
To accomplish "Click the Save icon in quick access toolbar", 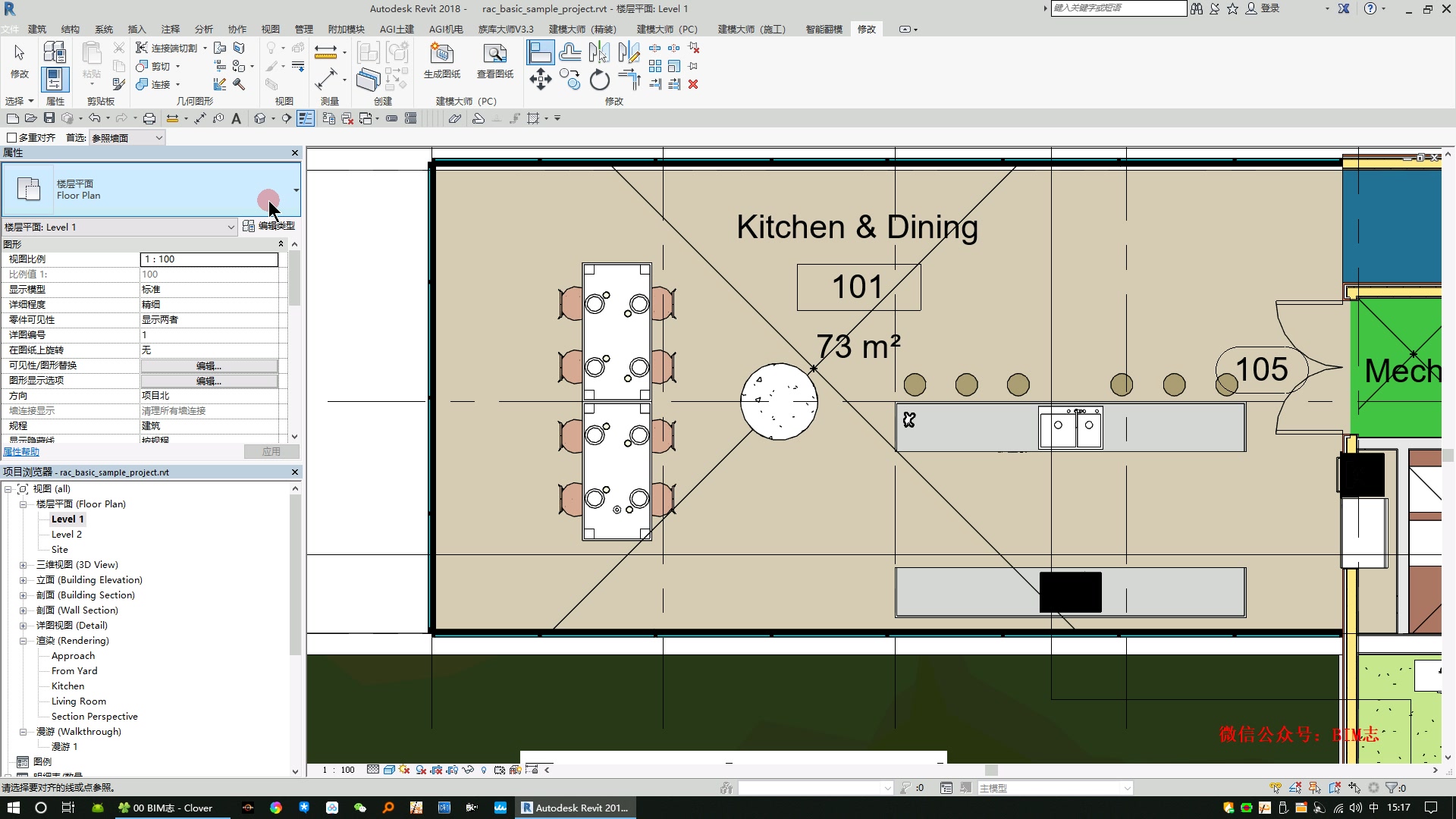I will (x=49, y=118).
